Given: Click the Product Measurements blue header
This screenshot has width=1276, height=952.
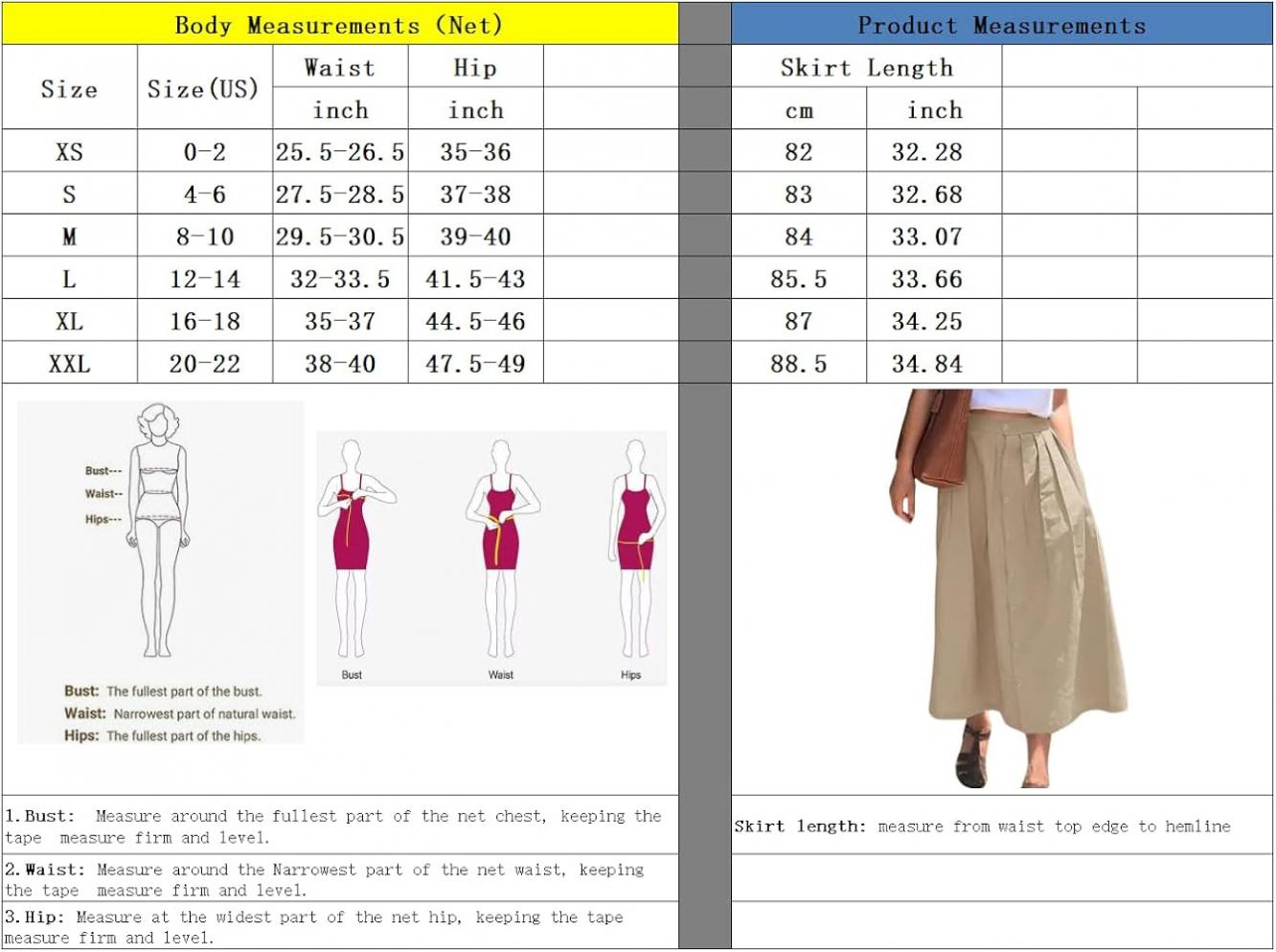Looking at the screenshot, I should click(x=1002, y=24).
